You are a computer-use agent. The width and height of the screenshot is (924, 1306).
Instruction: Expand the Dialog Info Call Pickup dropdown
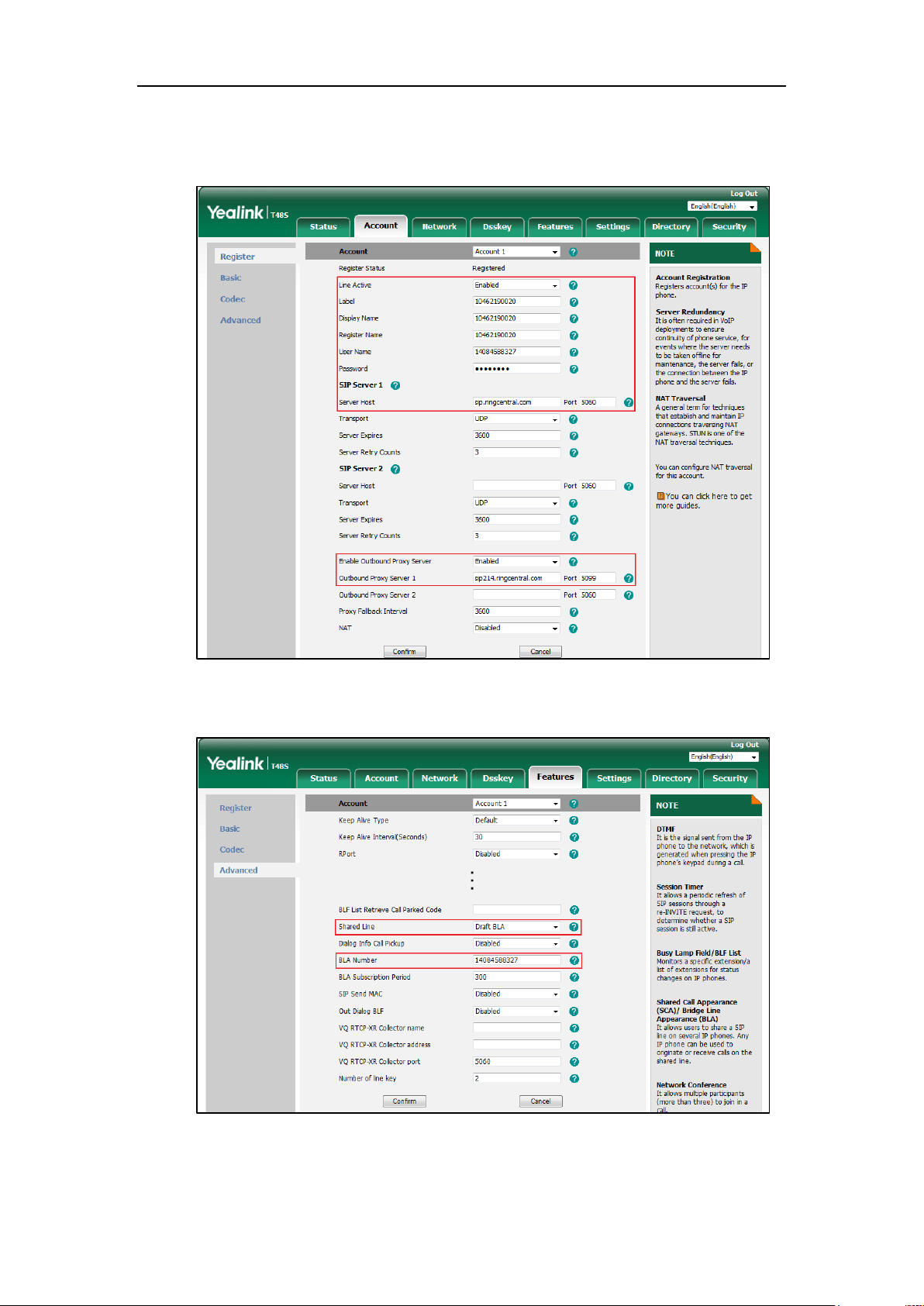[517, 944]
